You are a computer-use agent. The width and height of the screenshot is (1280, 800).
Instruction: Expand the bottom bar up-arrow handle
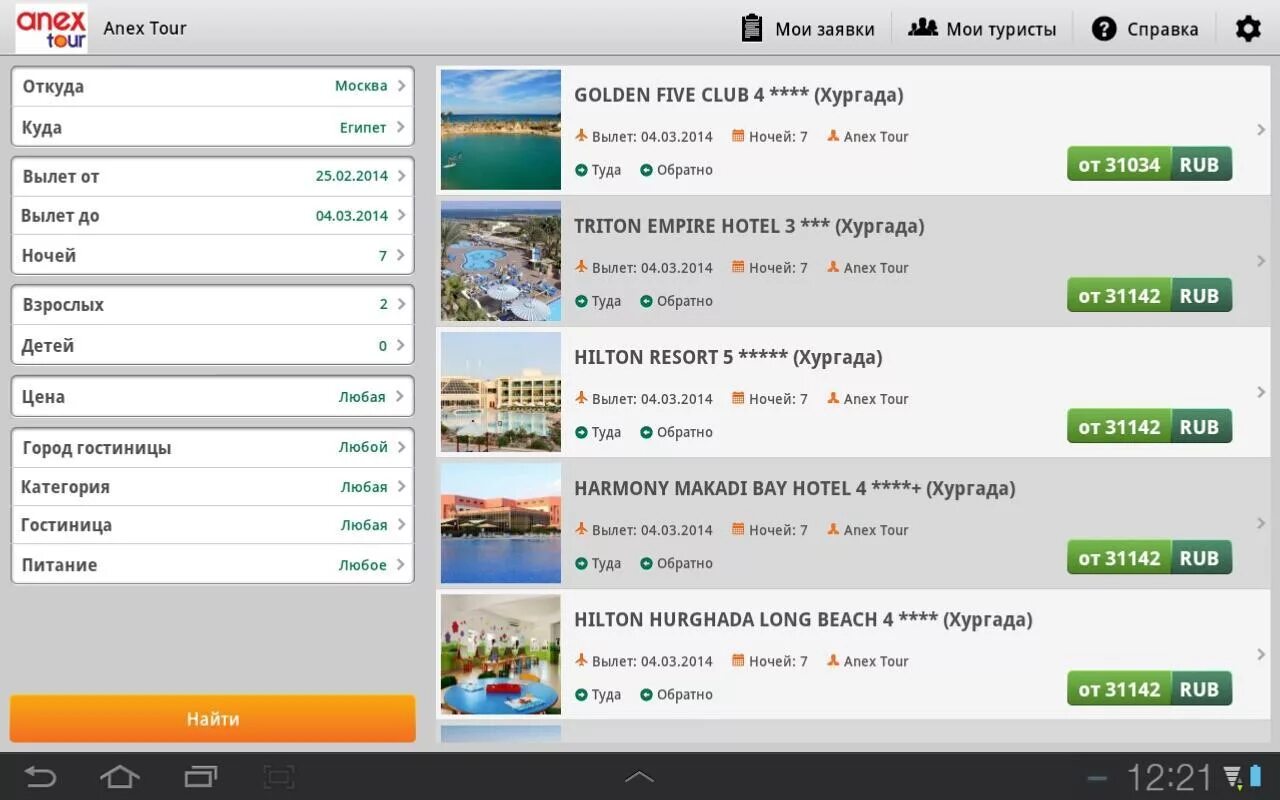[x=640, y=777]
